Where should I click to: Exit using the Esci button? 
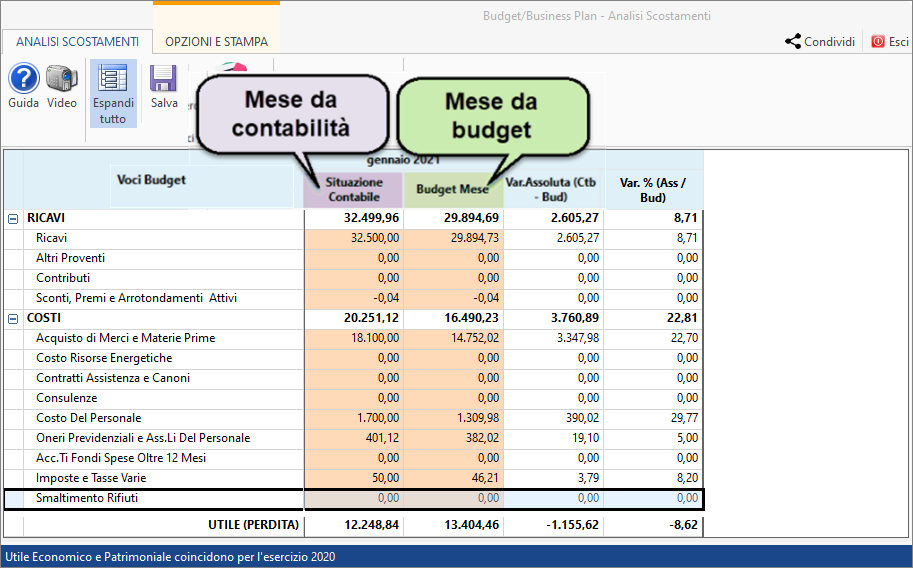click(890, 41)
